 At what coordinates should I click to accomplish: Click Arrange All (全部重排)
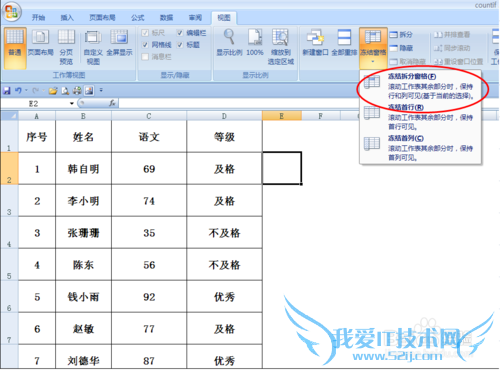(x=344, y=43)
